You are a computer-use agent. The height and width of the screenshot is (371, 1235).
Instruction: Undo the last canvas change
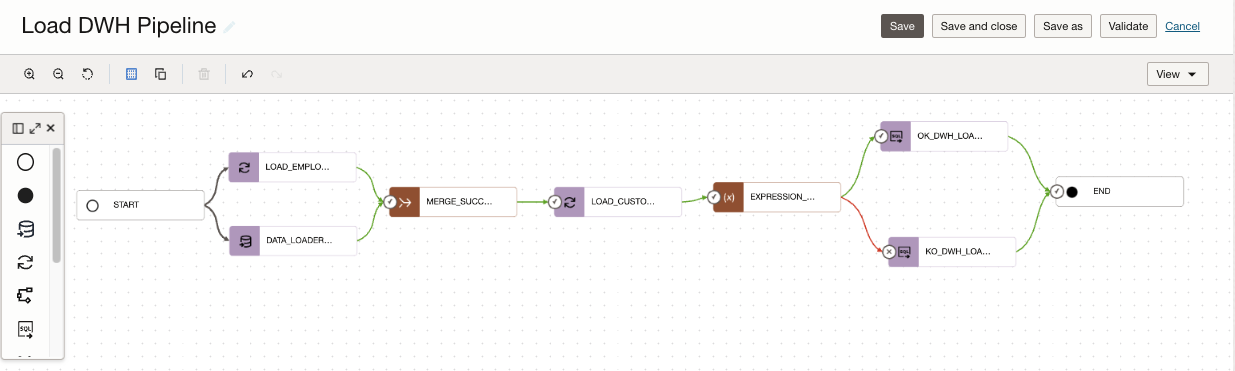pos(247,74)
